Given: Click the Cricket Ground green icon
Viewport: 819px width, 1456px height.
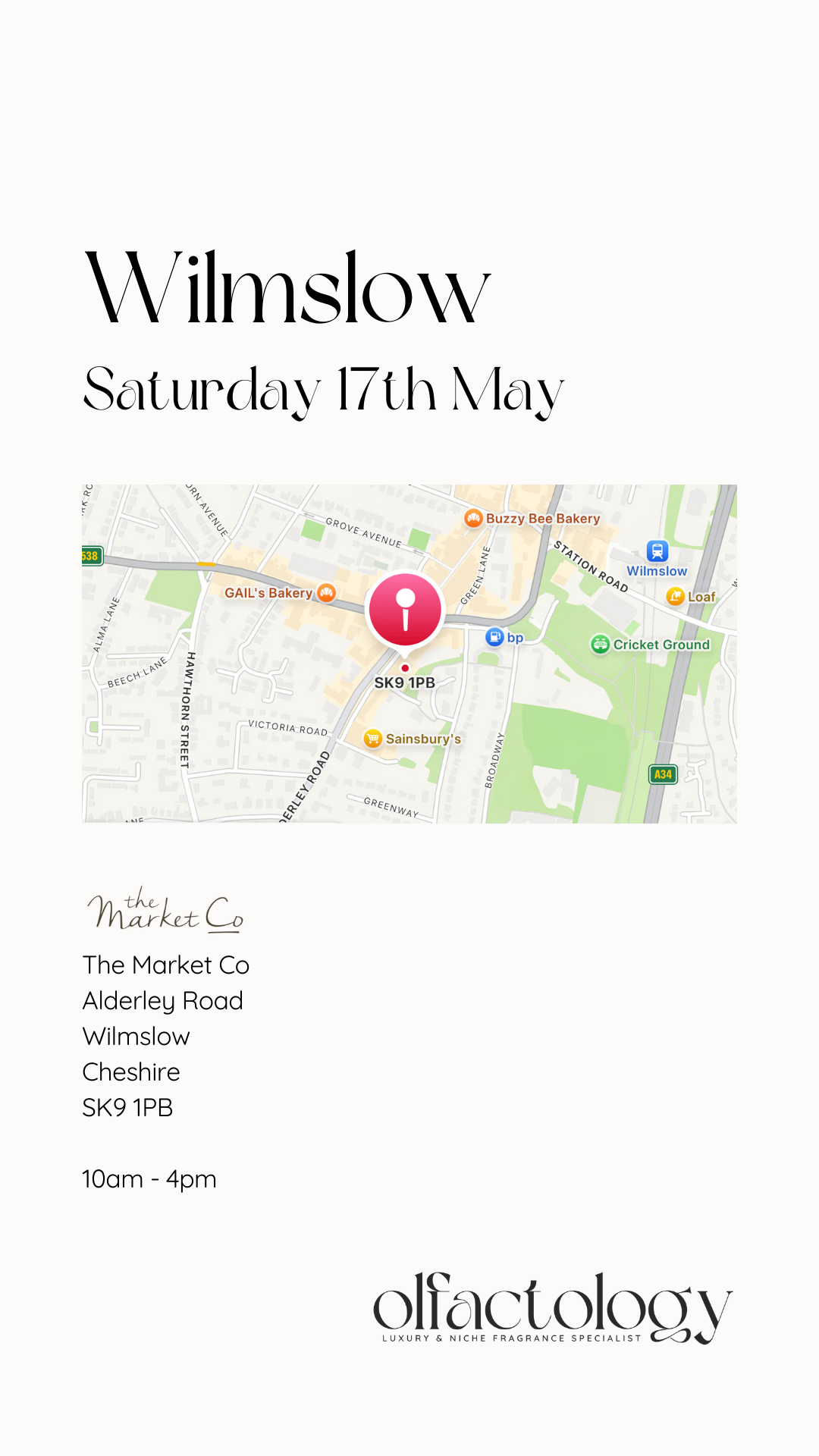Looking at the screenshot, I should click(x=600, y=645).
